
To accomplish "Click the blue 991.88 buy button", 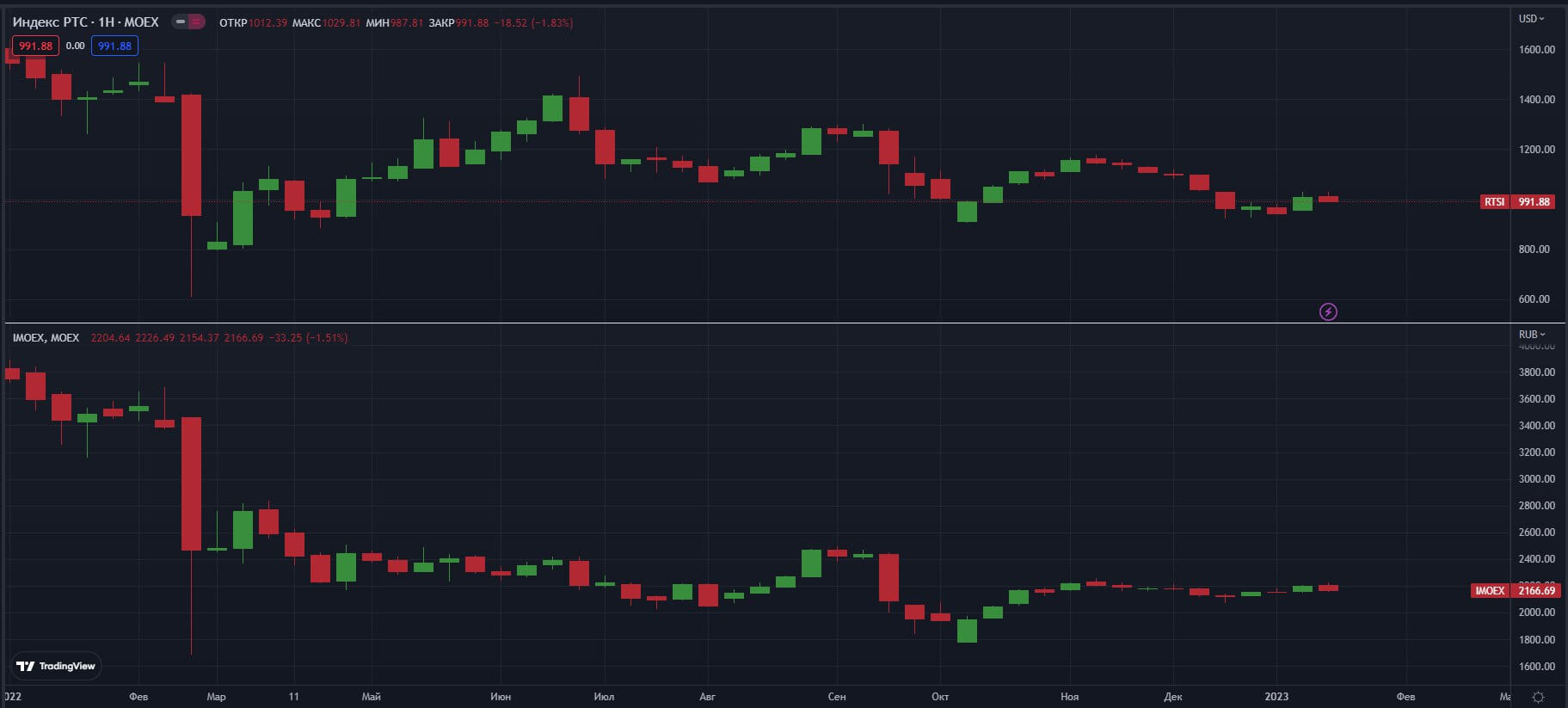I will (114, 46).
